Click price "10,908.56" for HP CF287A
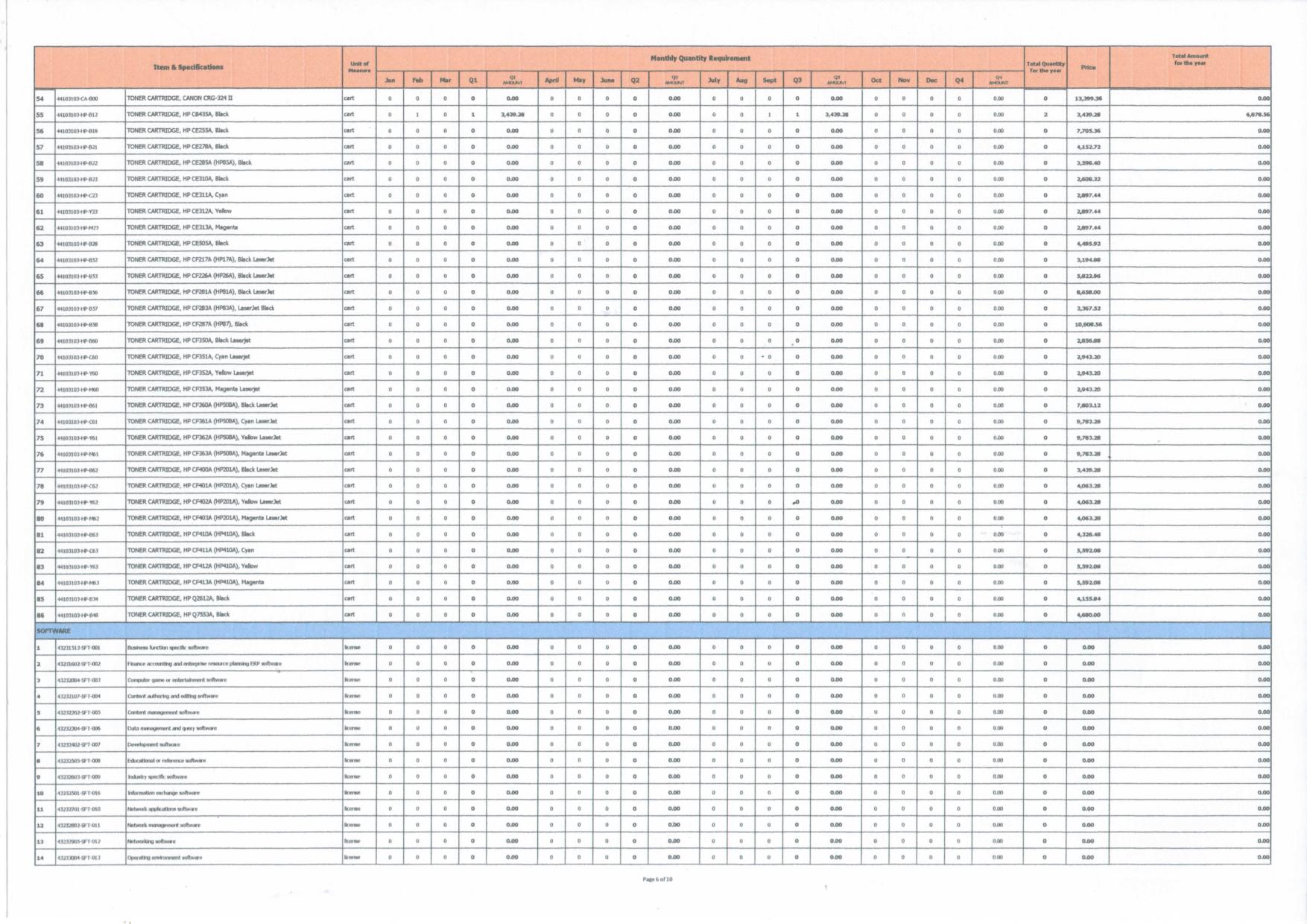Viewport: 1307px width, 924px height. pos(1088,324)
